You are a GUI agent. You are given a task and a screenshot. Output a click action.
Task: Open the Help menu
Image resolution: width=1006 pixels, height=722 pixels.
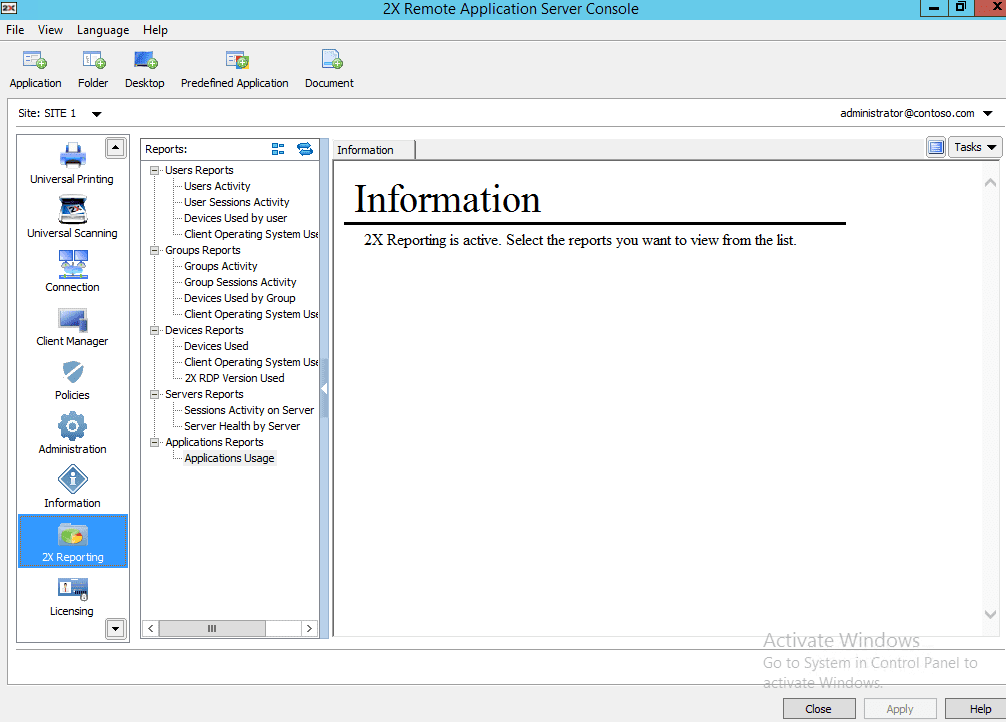[155, 30]
